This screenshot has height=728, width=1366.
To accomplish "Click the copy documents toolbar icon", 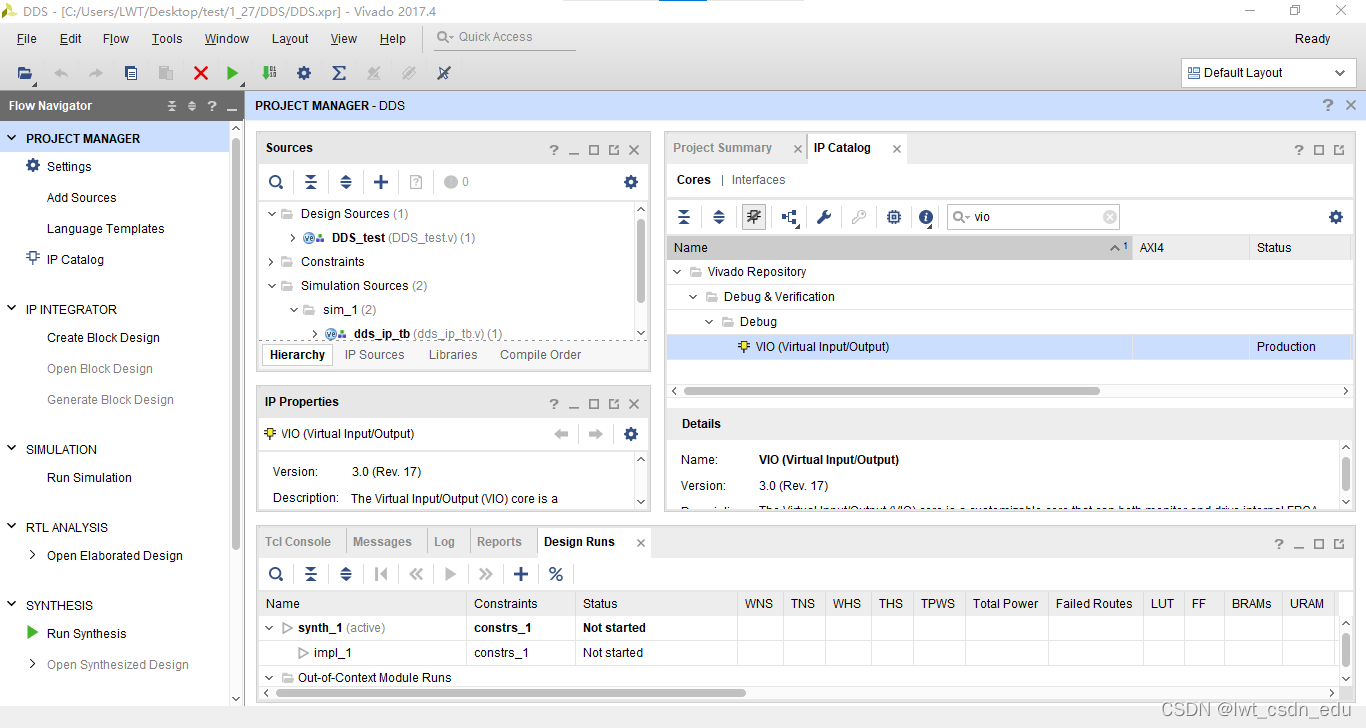I will click(131, 73).
